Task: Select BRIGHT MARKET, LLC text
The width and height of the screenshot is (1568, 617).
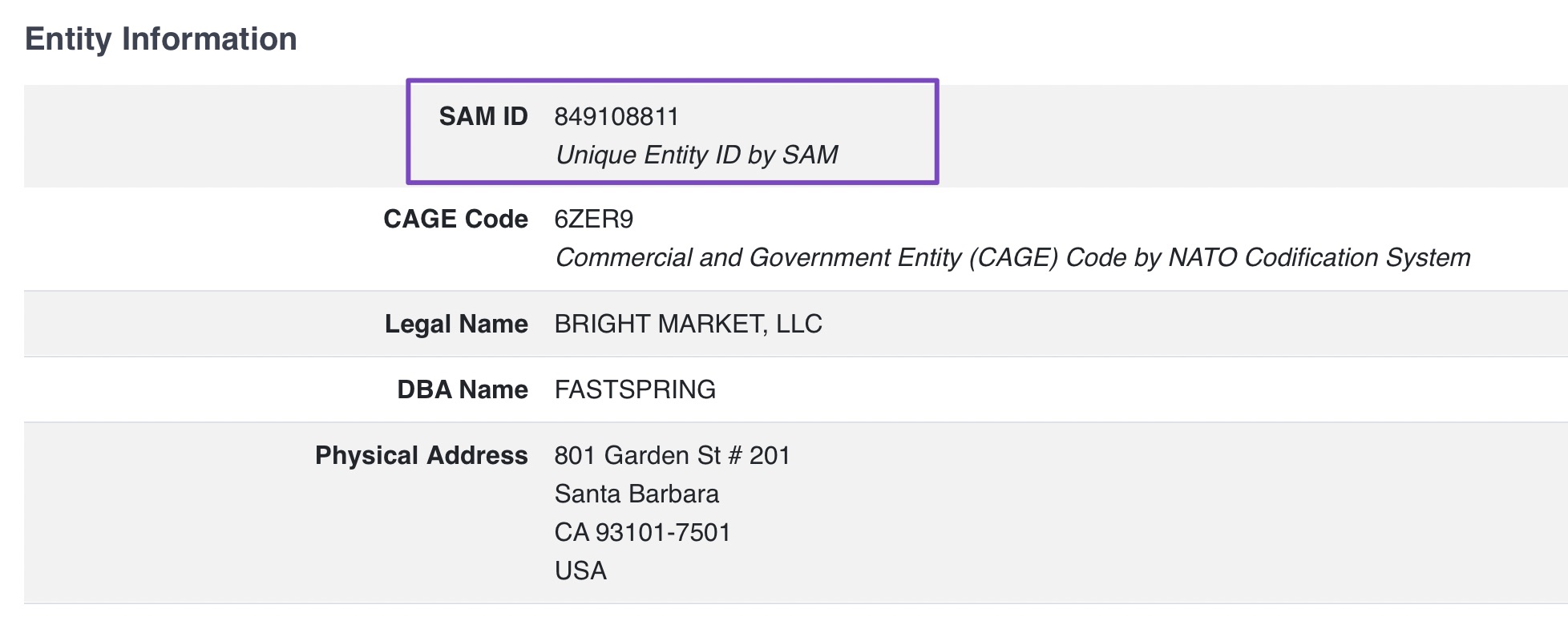Action: point(689,324)
